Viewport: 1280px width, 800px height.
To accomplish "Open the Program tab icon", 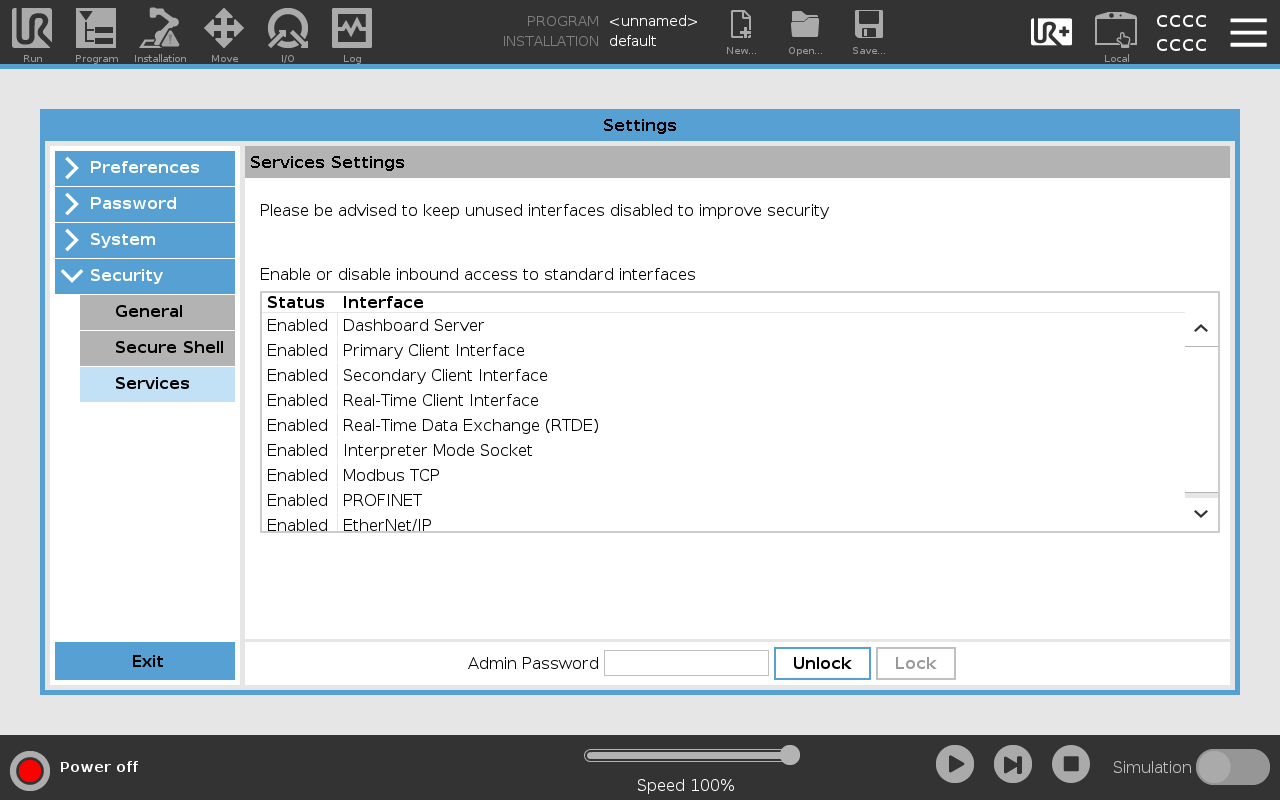I will (x=96, y=30).
